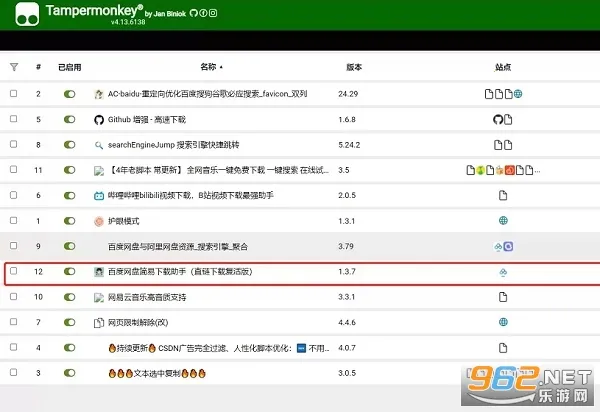Toggle off the 网易云音乐高音质支持 script
Screen dimensions: 600x412
(70, 297)
